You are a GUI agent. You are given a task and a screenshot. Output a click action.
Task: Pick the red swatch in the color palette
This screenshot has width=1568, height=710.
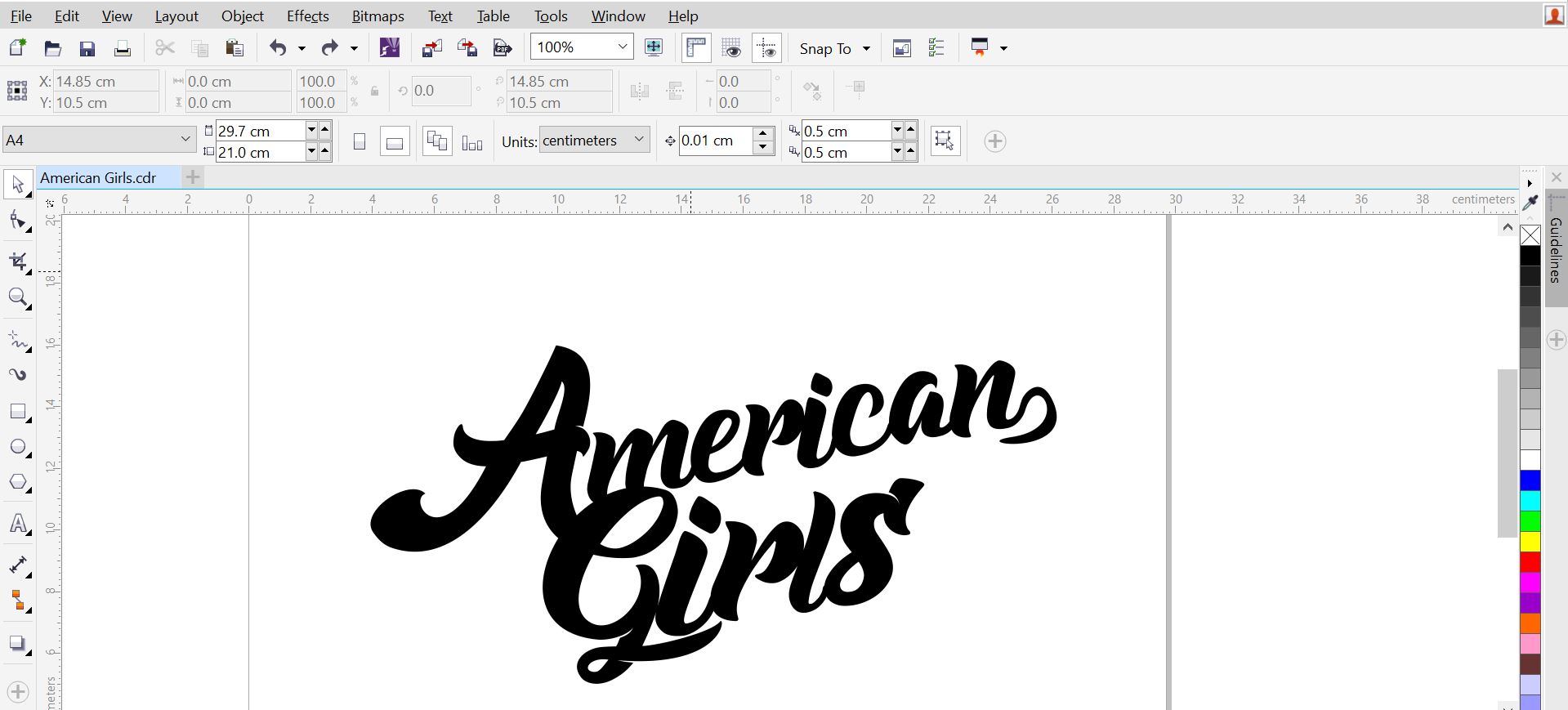pyautogui.click(x=1530, y=562)
